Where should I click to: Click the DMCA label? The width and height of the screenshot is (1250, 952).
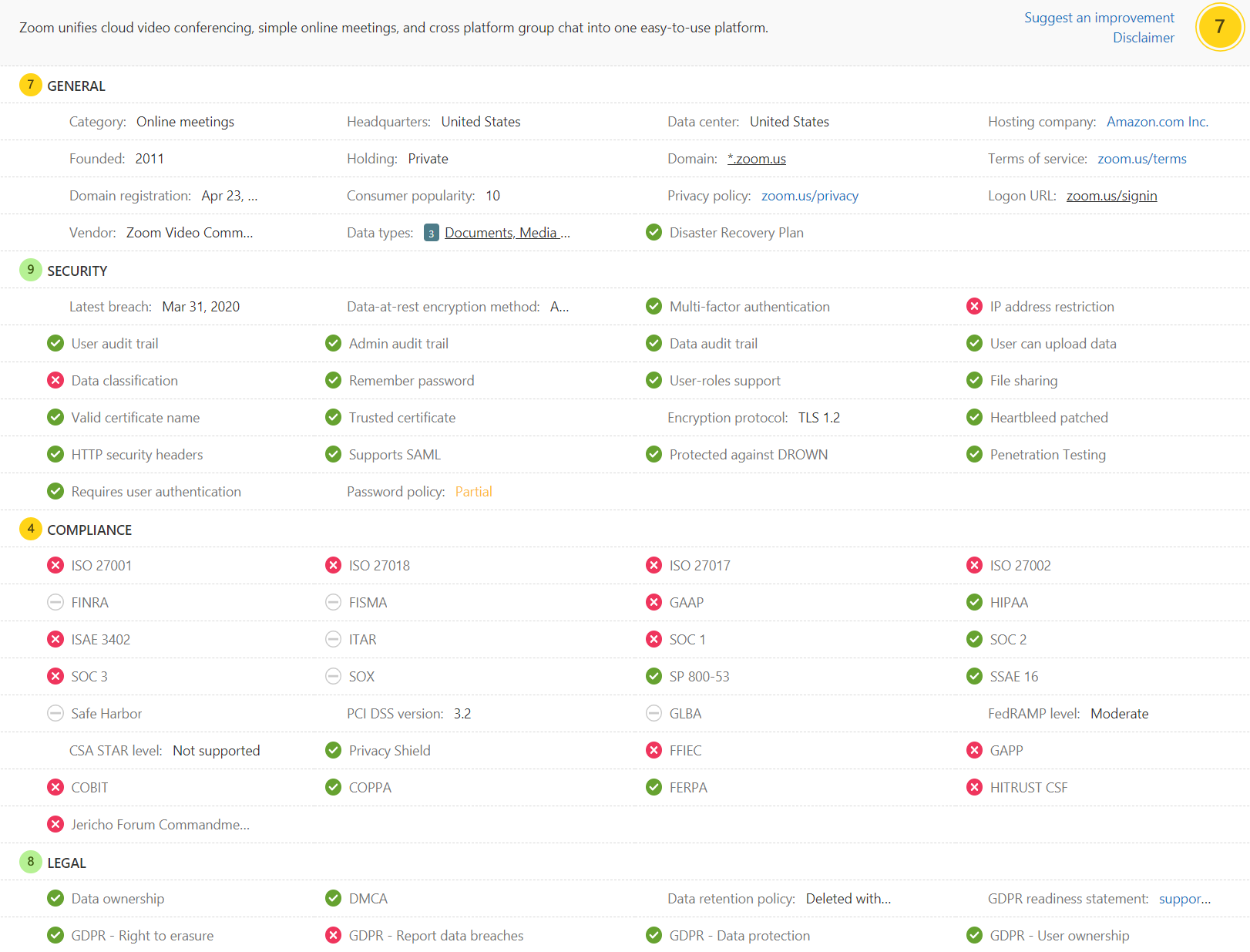click(x=368, y=899)
